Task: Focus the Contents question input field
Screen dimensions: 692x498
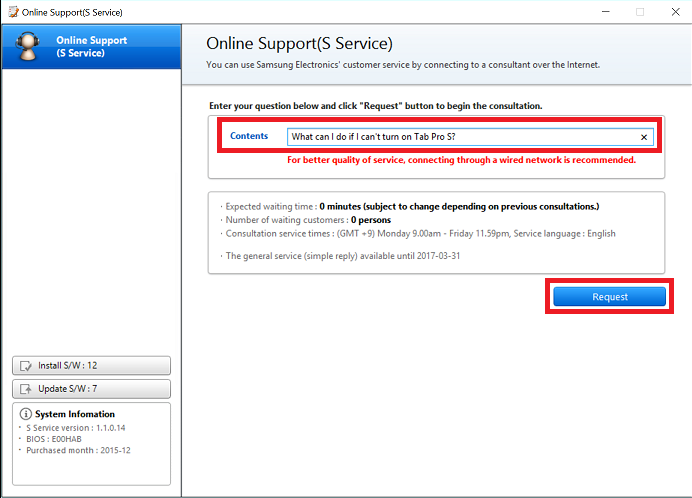Action: (x=470, y=137)
